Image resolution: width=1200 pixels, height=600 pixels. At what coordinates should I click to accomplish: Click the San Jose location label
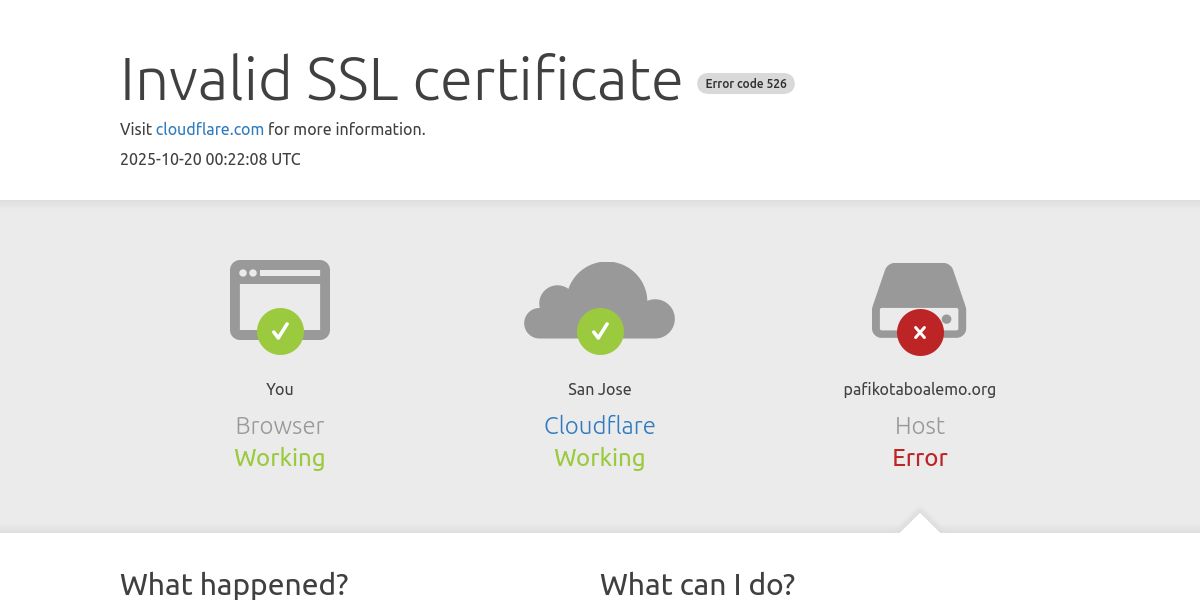600,389
